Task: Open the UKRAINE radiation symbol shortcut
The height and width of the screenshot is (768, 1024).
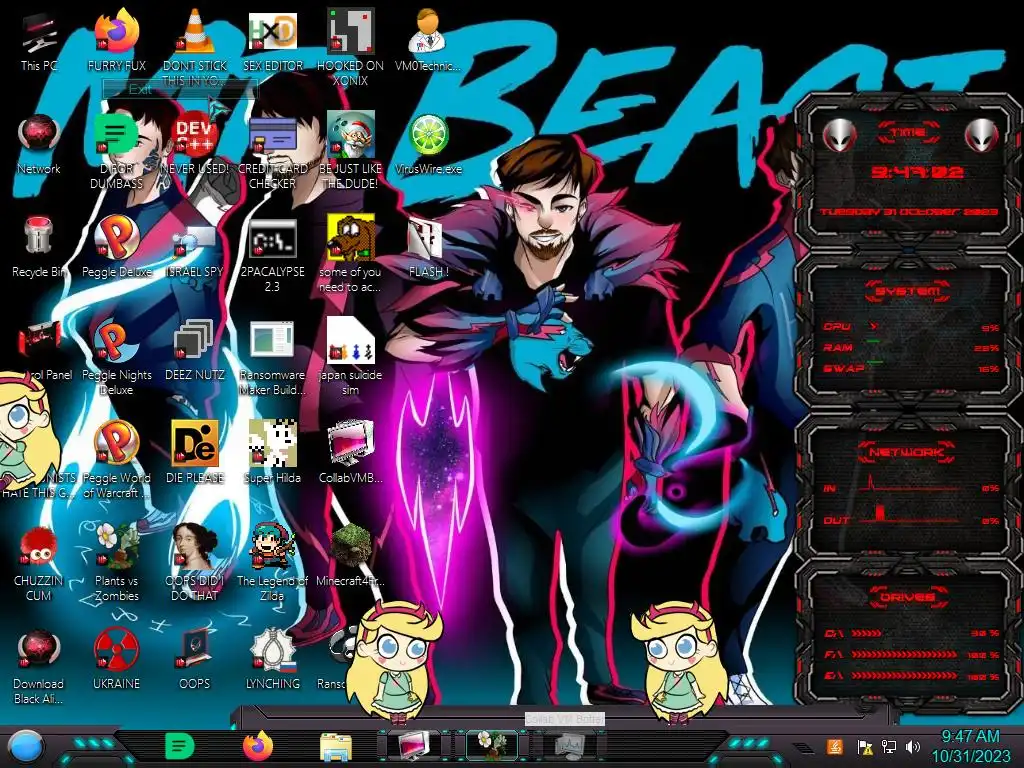Action: pyautogui.click(x=116, y=659)
